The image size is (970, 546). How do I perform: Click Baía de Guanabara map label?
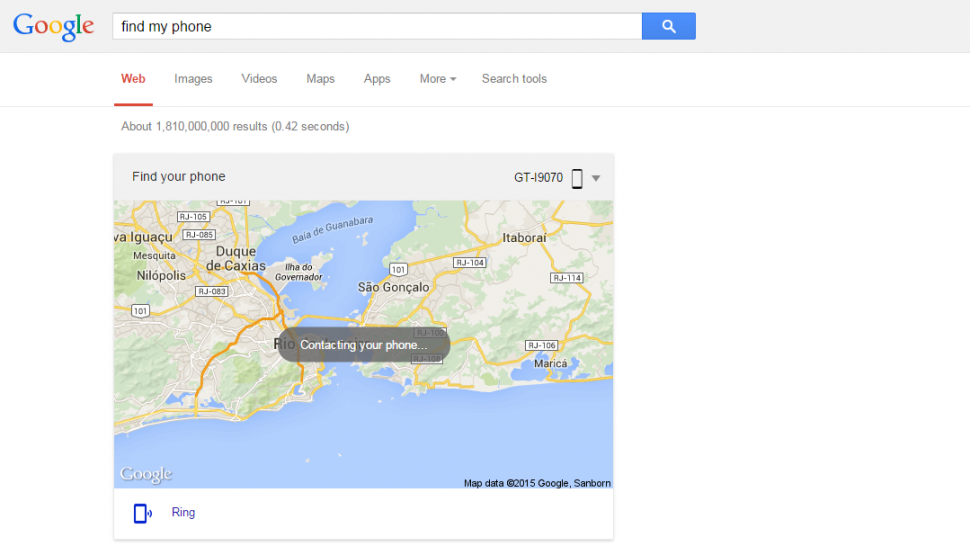click(333, 229)
